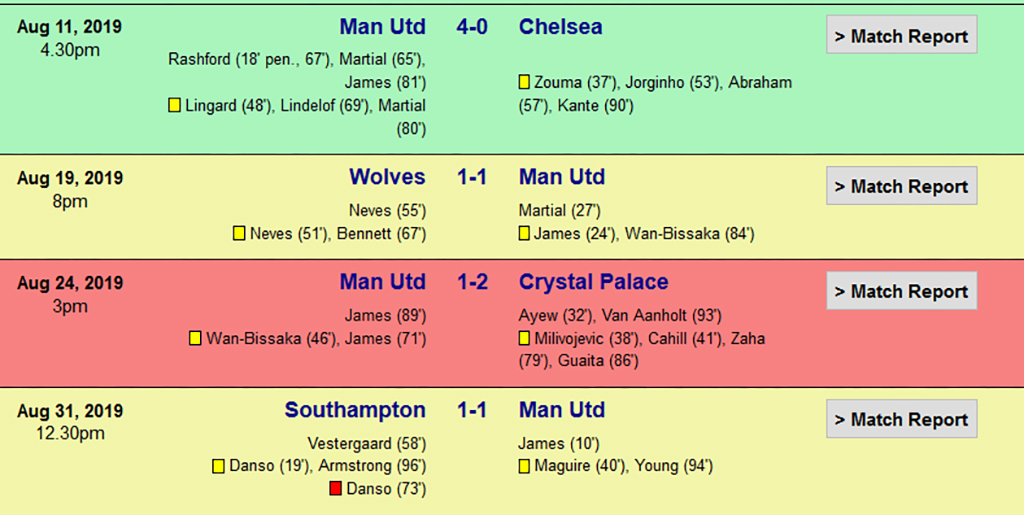Viewport: 1024px width, 515px height.
Task: Click yellow card icon before Danso (19')
Action: pos(219,466)
